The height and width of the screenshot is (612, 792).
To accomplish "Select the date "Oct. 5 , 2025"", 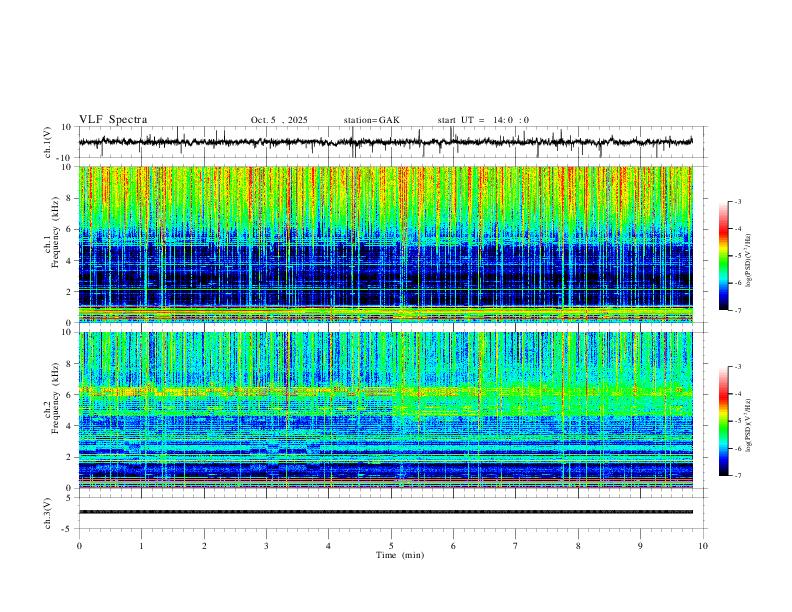I will 279,120.
